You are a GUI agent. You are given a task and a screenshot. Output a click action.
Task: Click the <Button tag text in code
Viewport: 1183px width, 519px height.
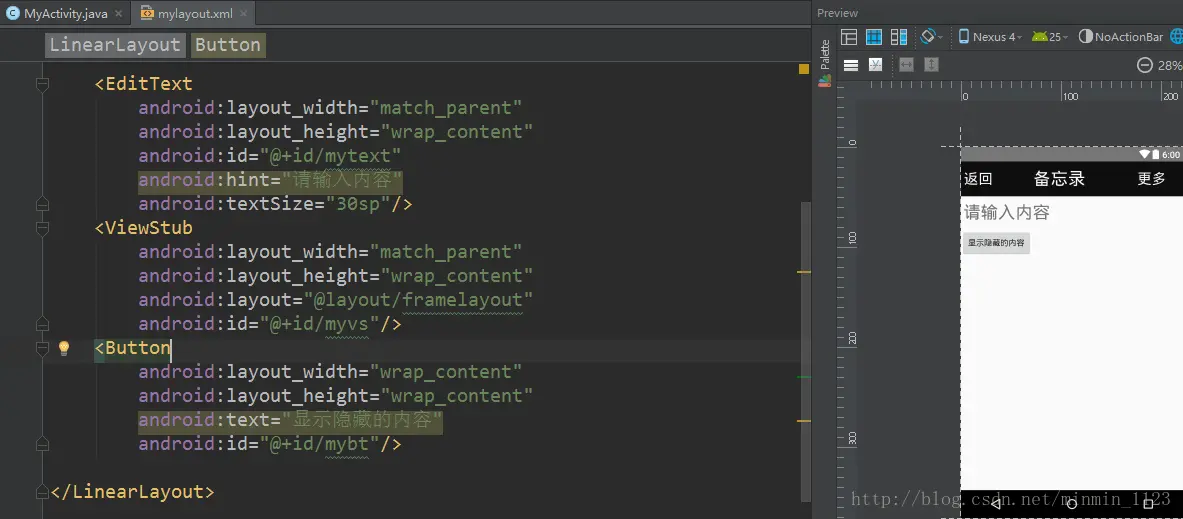[133, 348]
